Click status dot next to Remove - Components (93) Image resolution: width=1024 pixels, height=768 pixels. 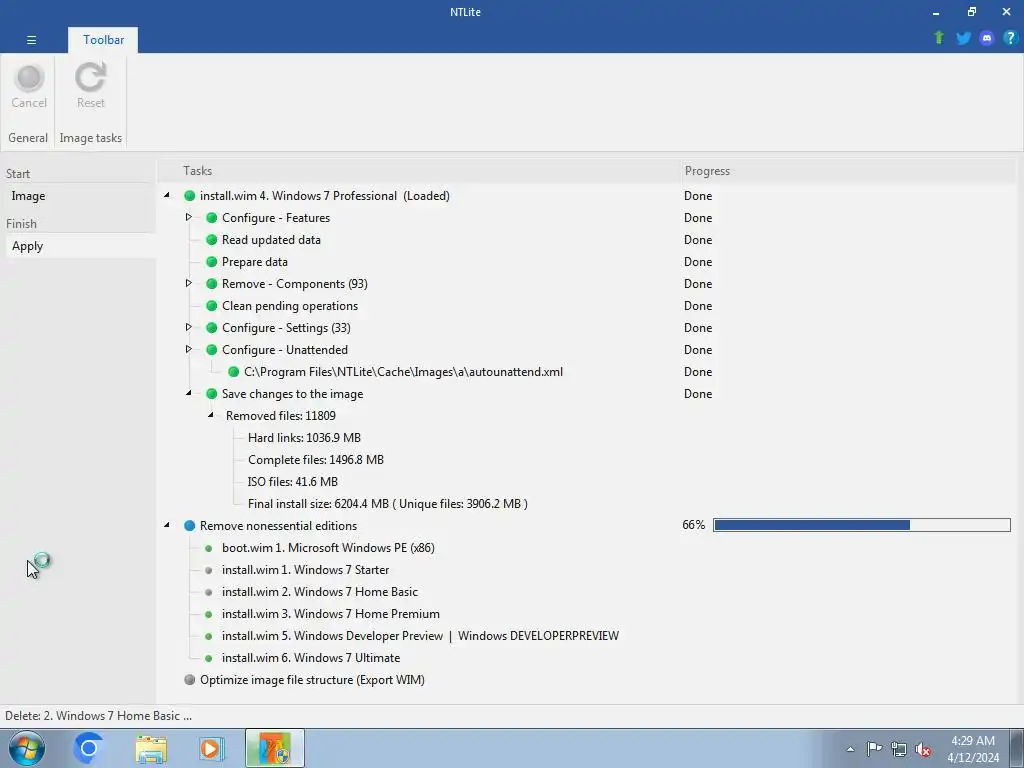pyautogui.click(x=212, y=284)
